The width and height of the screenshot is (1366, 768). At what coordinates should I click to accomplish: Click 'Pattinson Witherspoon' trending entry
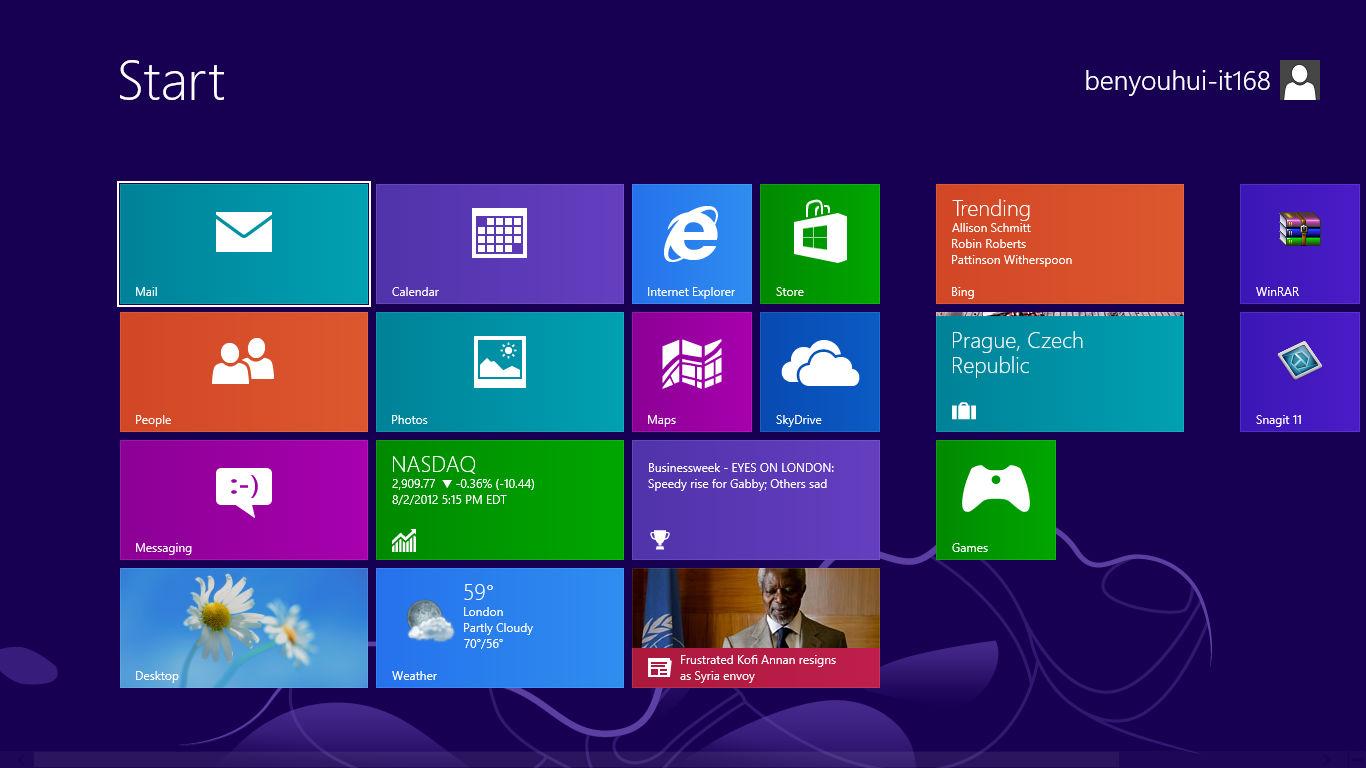pyautogui.click(x=1012, y=260)
